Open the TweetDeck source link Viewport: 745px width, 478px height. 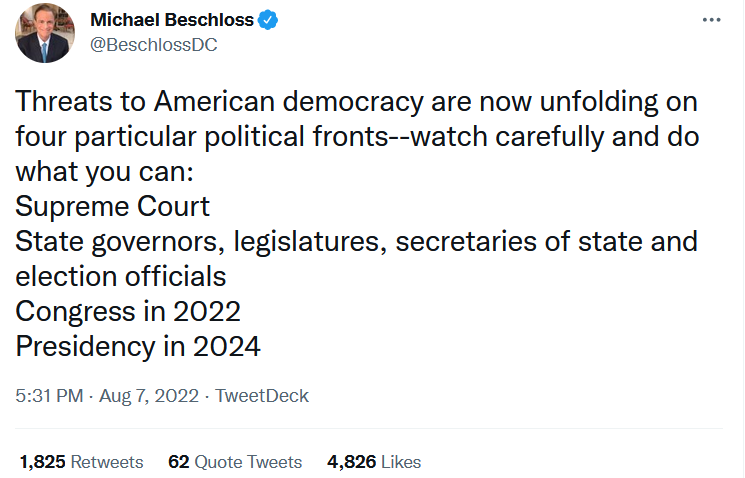click(x=262, y=396)
